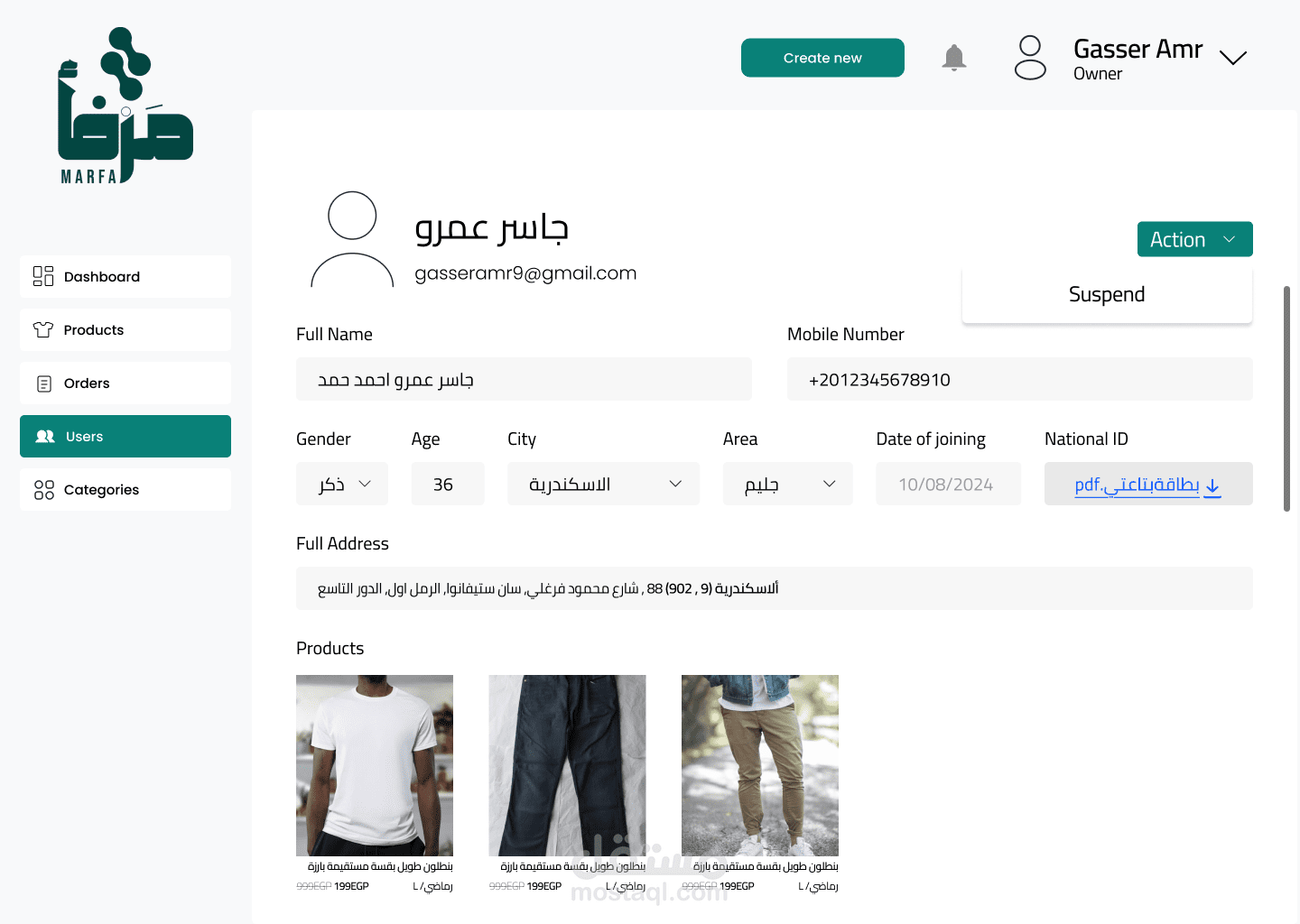Click the user's large profile picture placeholder
The image size is (1300, 924).
click(352, 239)
